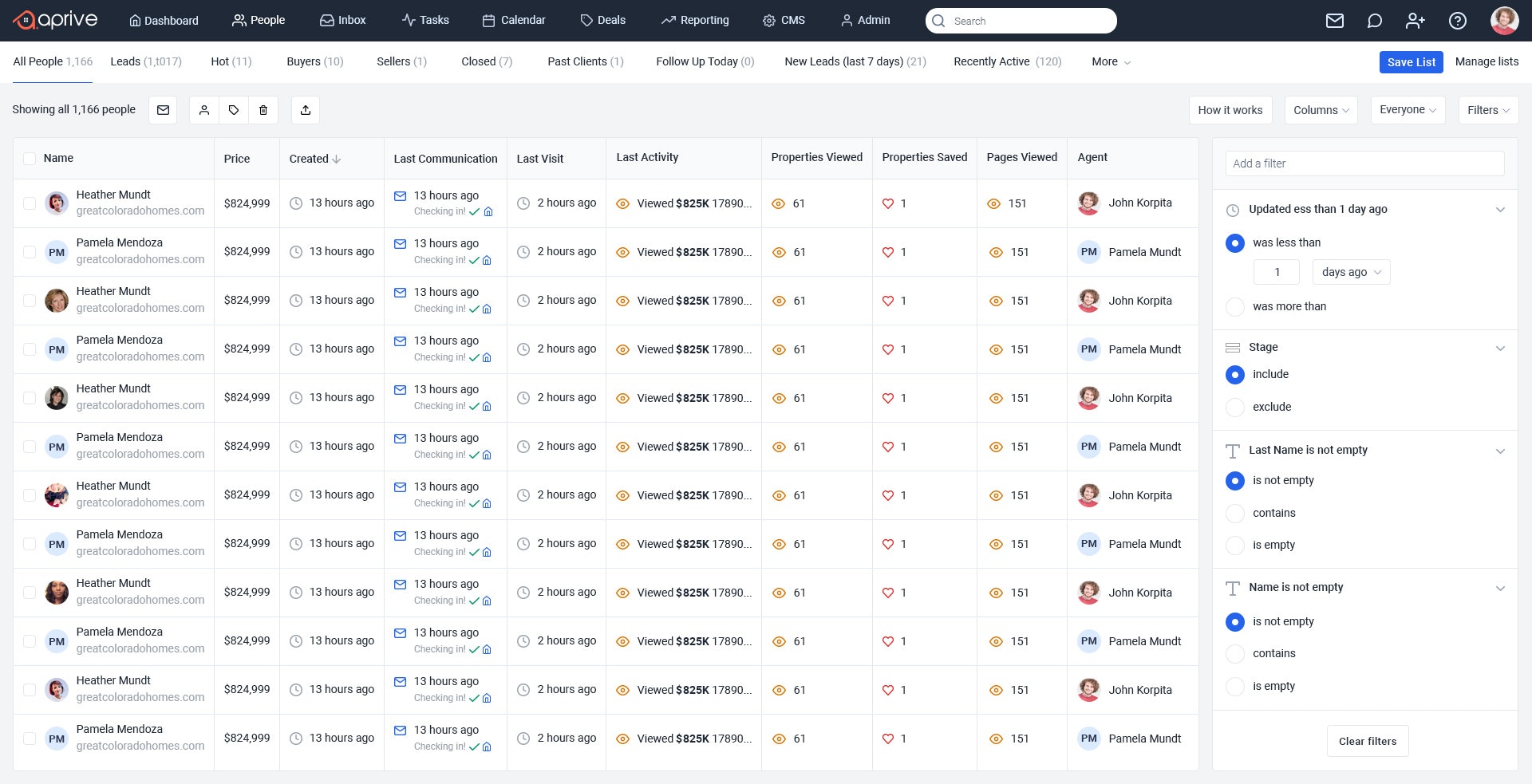Click the Clear filters button
Image resolution: width=1532 pixels, height=784 pixels.
point(1368,742)
